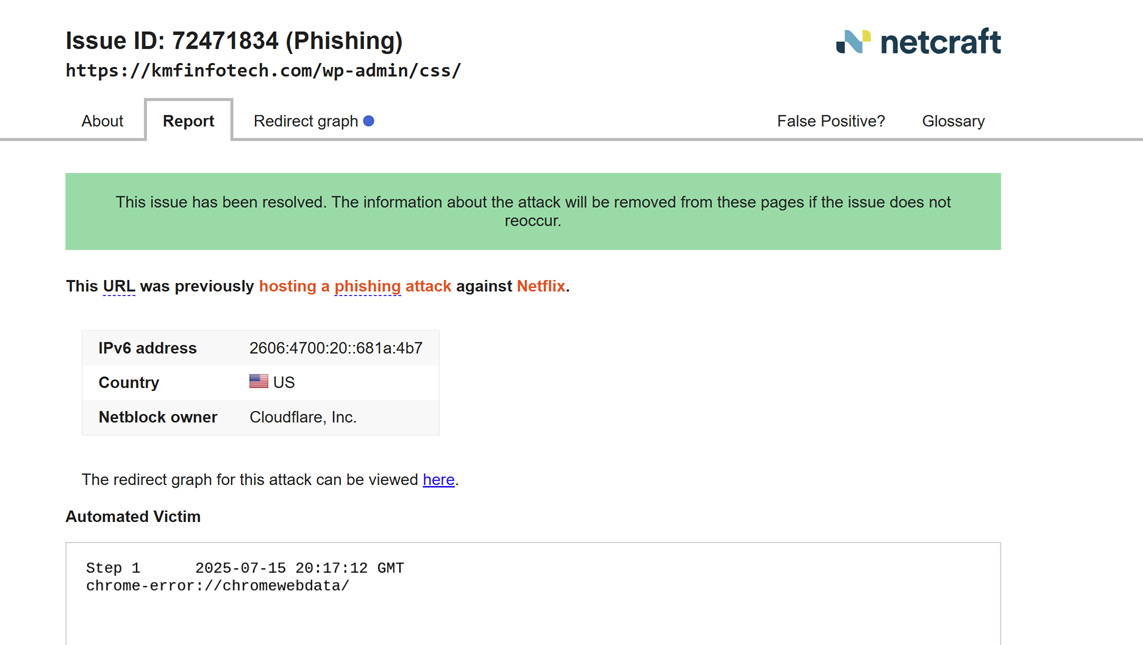The width and height of the screenshot is (1143, 645).
Task: Click the kmfinfotech.com URL heading
Action: coord(263,71)
